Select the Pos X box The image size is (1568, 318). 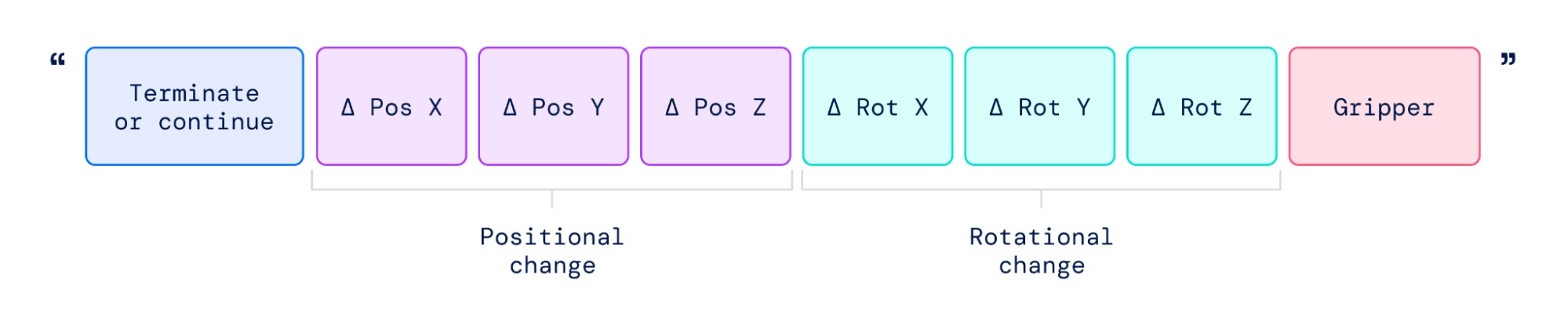click(x=391, y=107)
